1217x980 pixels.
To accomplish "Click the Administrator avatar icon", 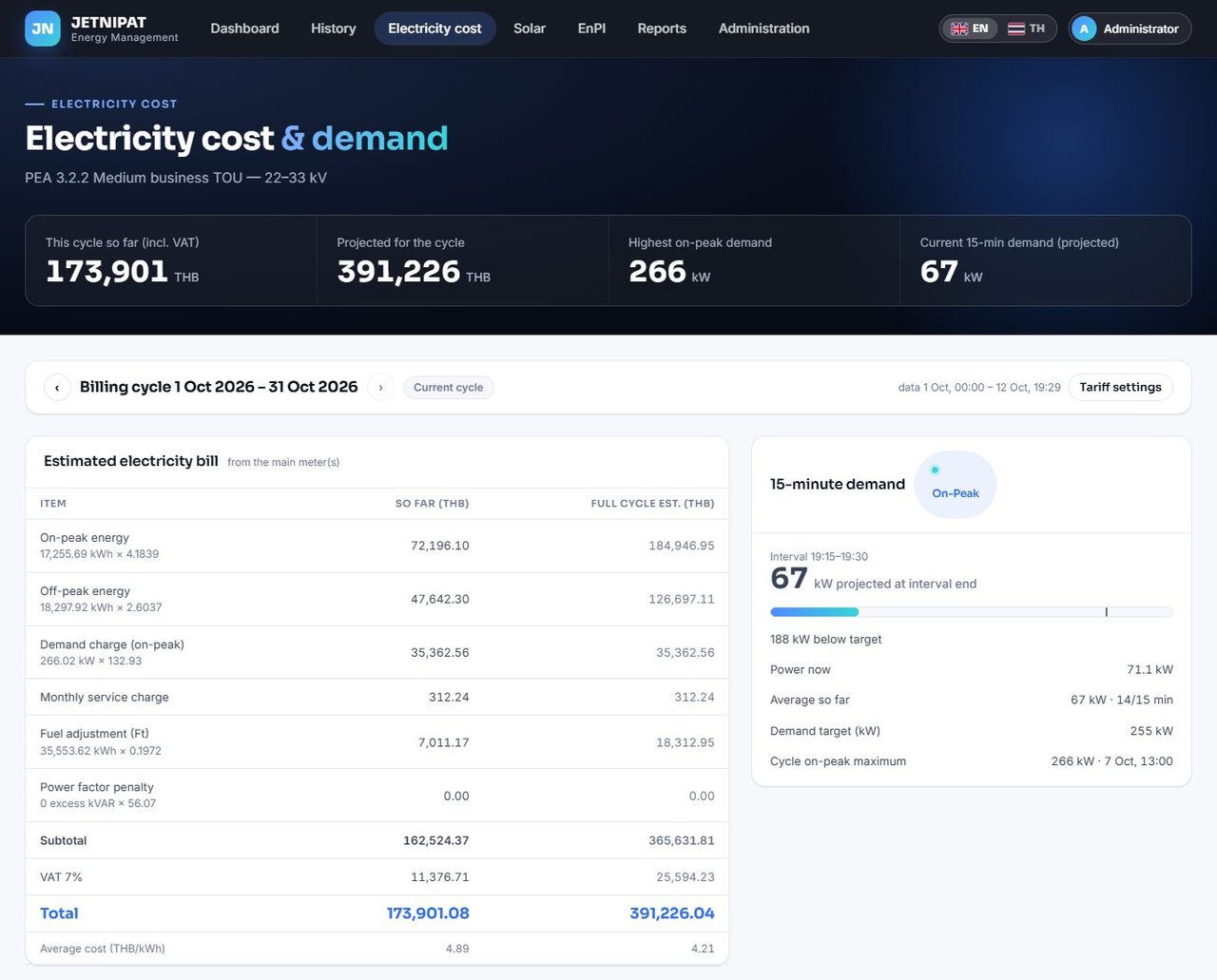I will (1084, 29).
